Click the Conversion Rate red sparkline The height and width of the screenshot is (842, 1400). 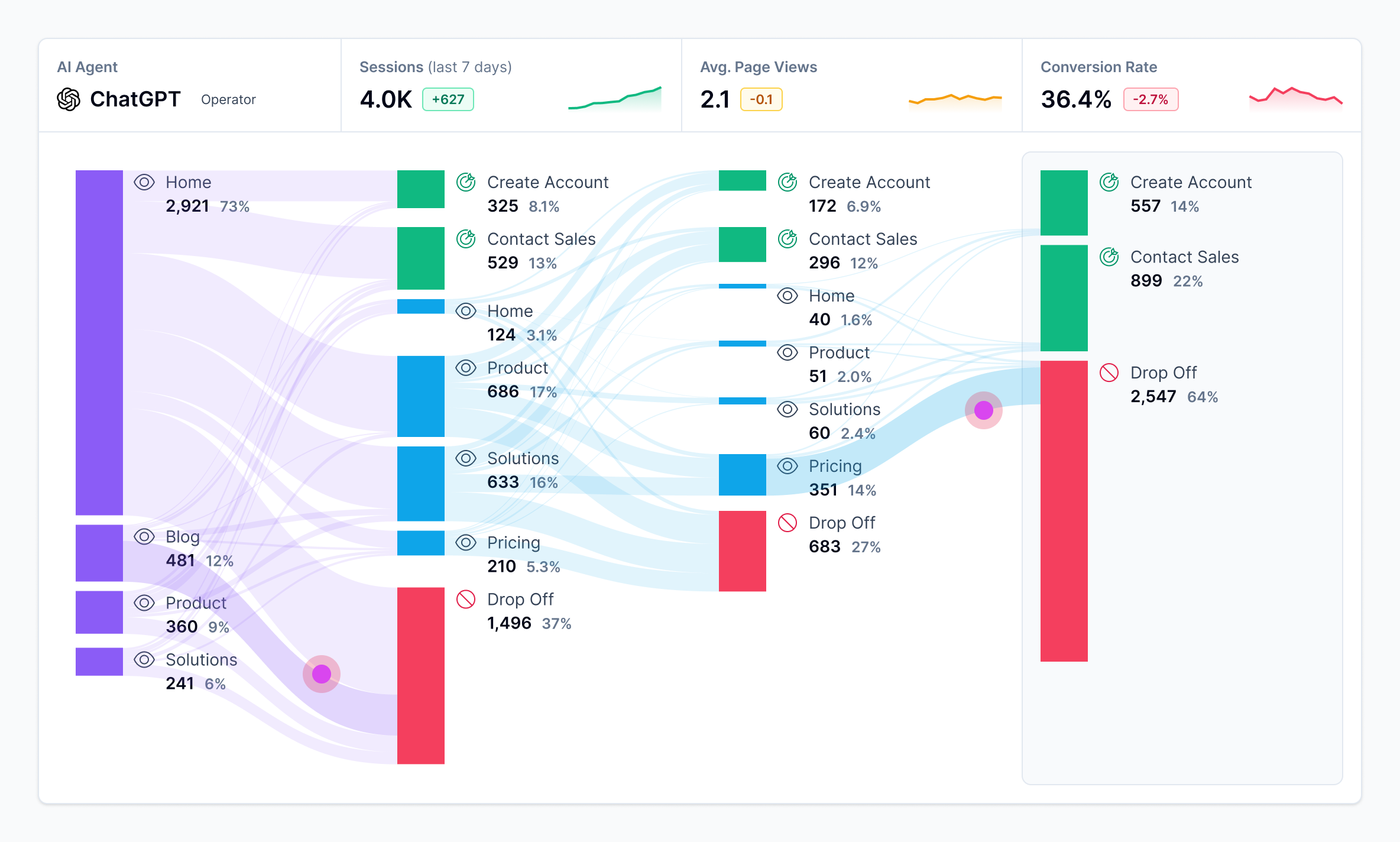[1296, 99]
